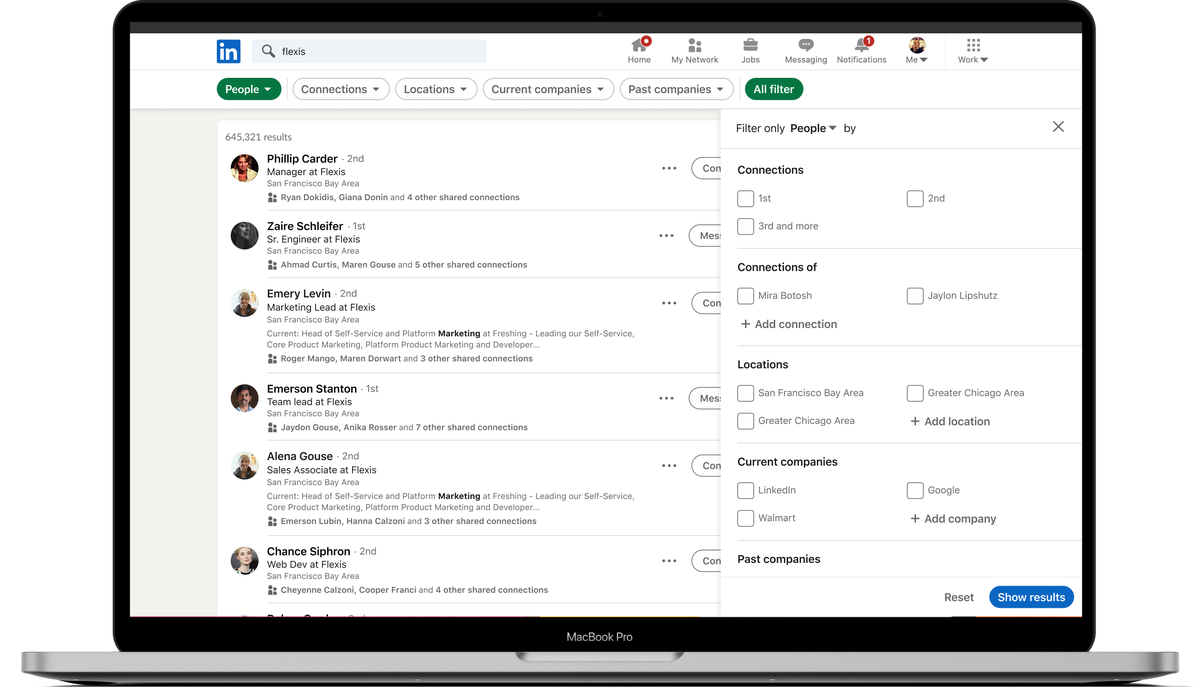Open more options for Emerson Stanton
This screenshot has height=688, width=1200.
point(666,398)
